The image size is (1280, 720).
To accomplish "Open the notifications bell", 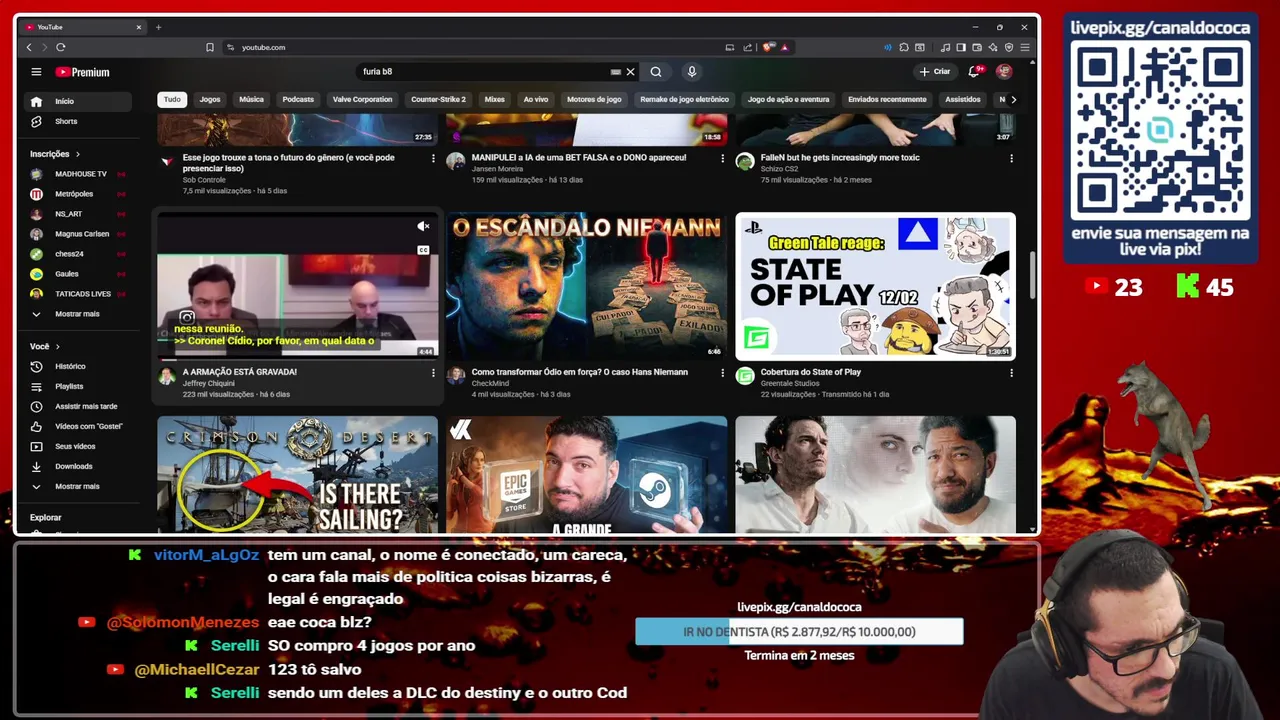I will 974,71.
